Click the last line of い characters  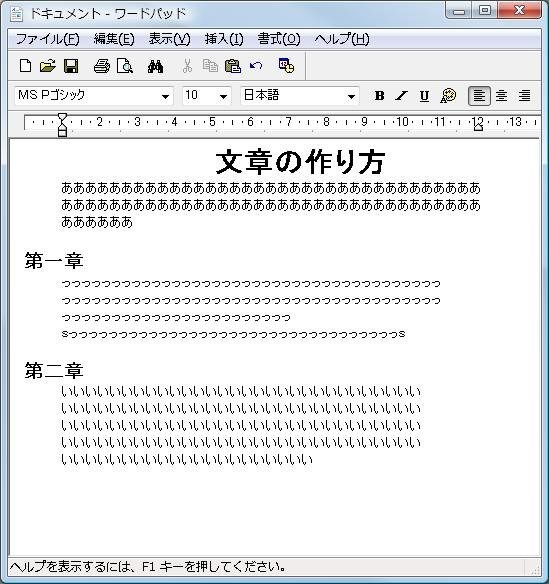187,459
